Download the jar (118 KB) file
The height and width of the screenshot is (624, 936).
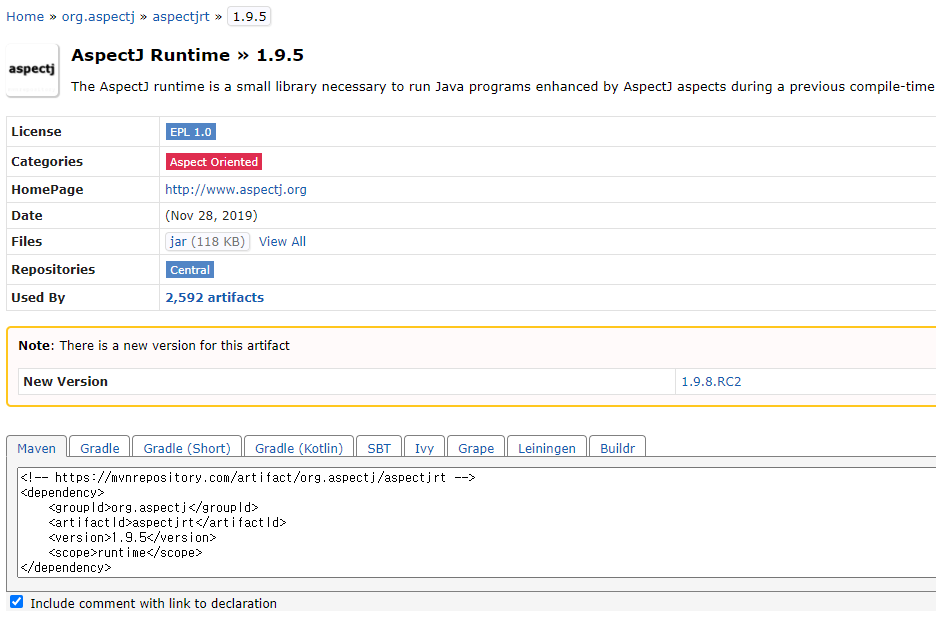[x=207, y=242]
